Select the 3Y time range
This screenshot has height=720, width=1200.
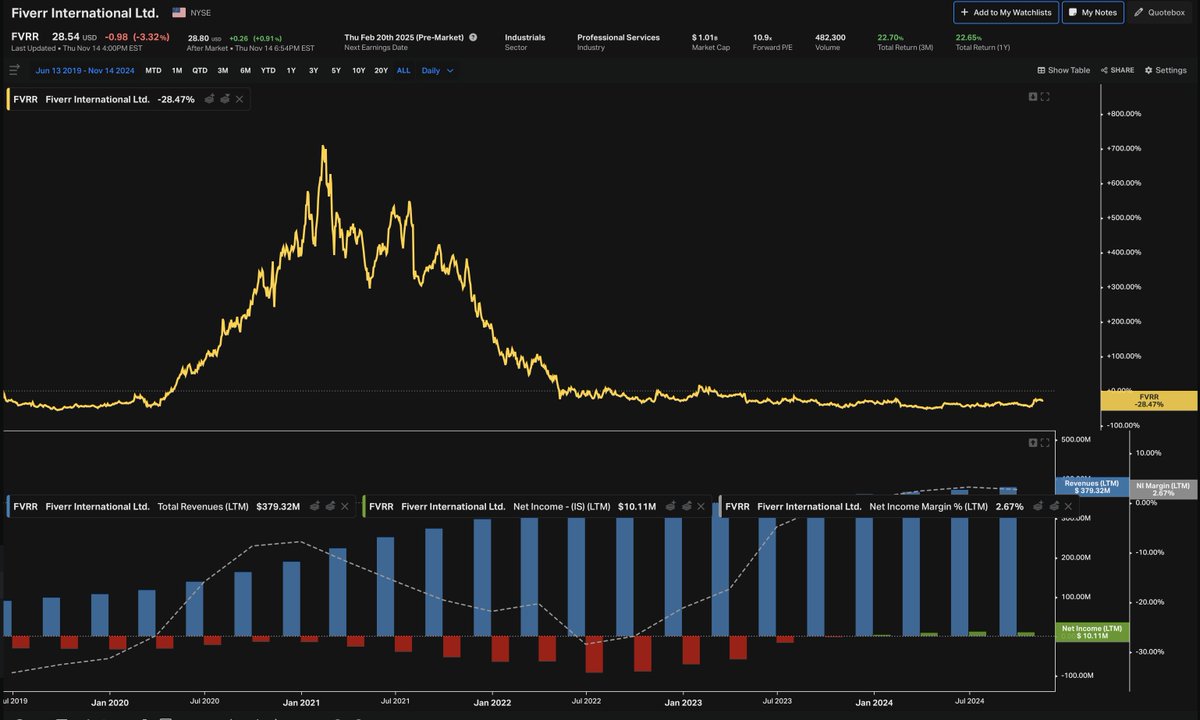(x=313, y=70)
